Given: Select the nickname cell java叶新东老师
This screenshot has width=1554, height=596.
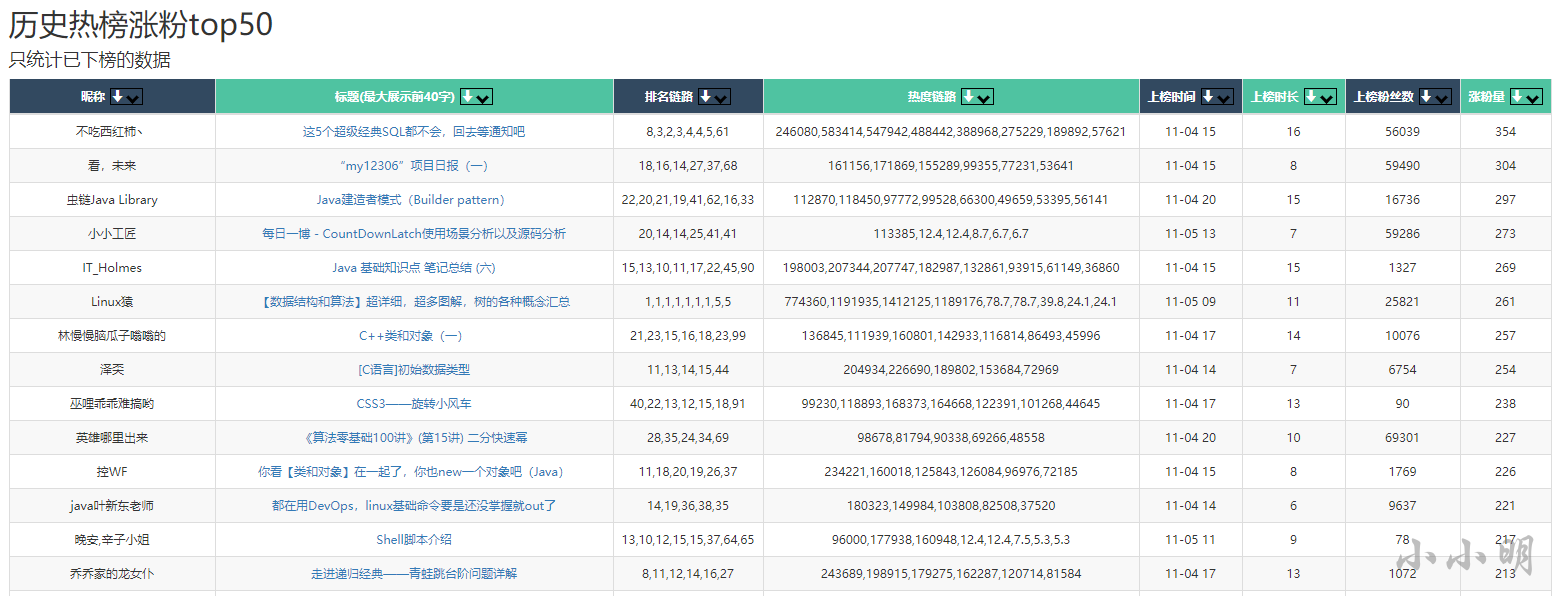Looking at the screenshot, I should pos(112,506).
